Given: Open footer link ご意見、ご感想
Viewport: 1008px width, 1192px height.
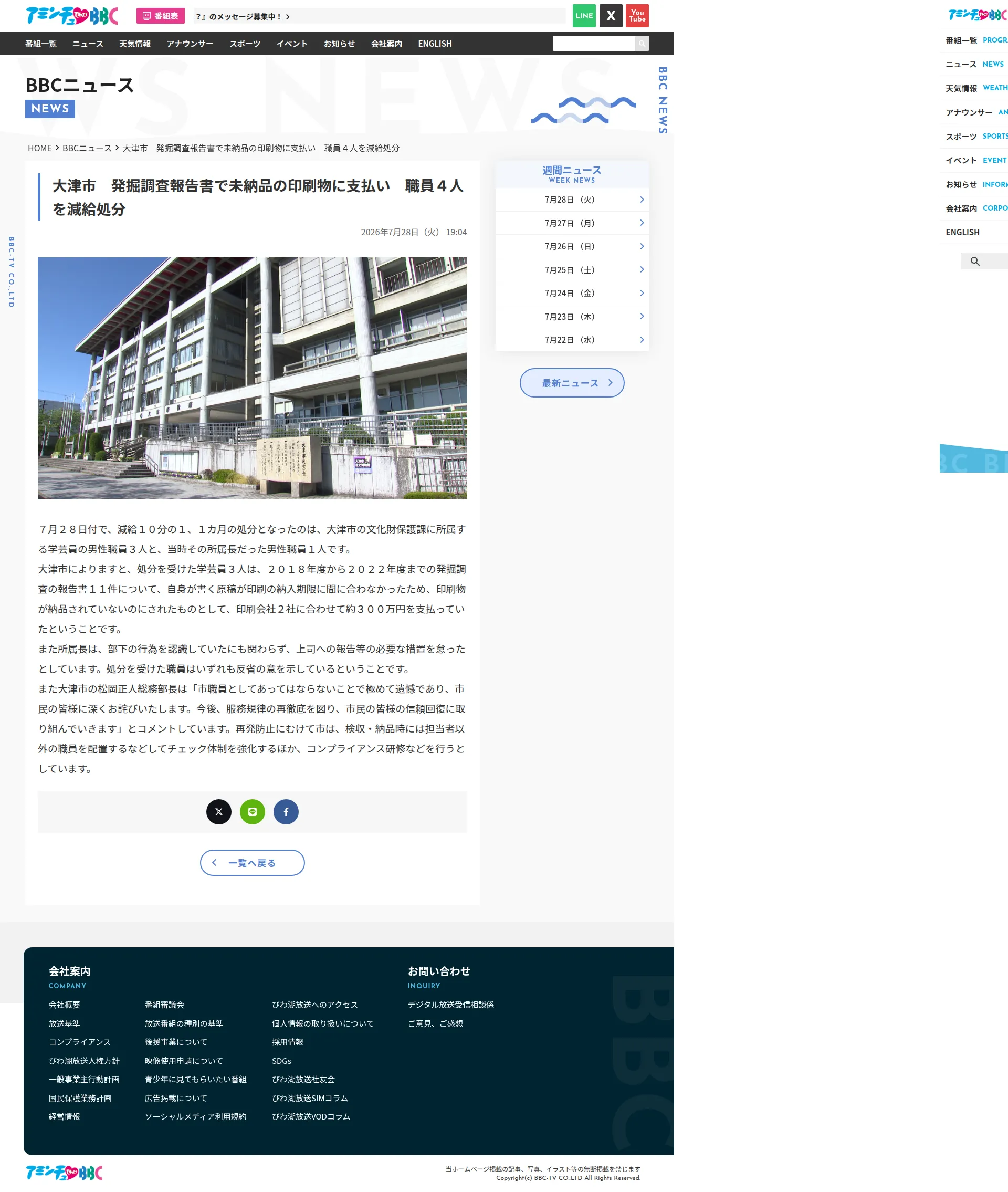Looking at the screenshot, I should pos(435,1023).
